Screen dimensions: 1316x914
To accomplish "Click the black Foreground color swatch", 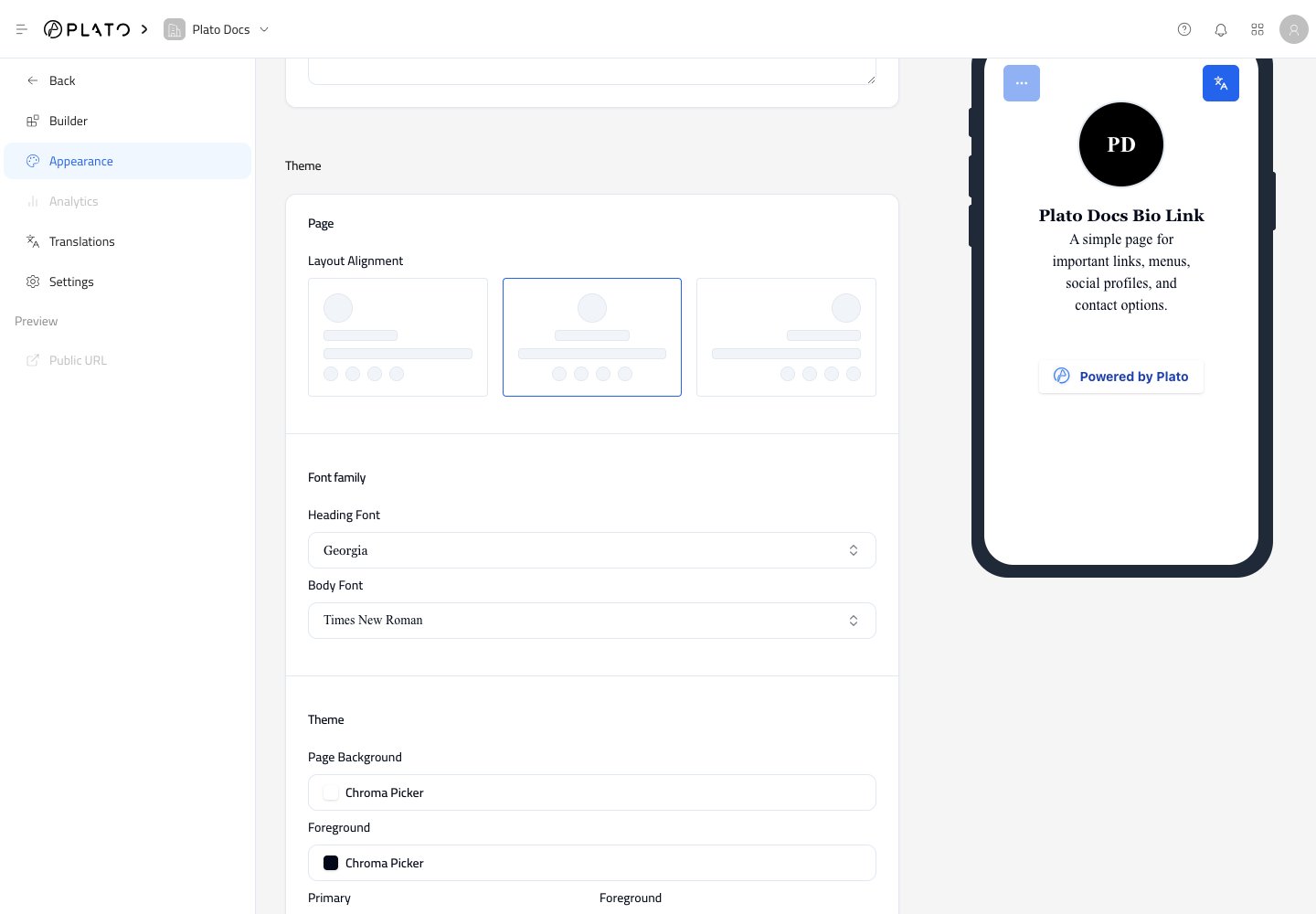I will coord(331,863).
